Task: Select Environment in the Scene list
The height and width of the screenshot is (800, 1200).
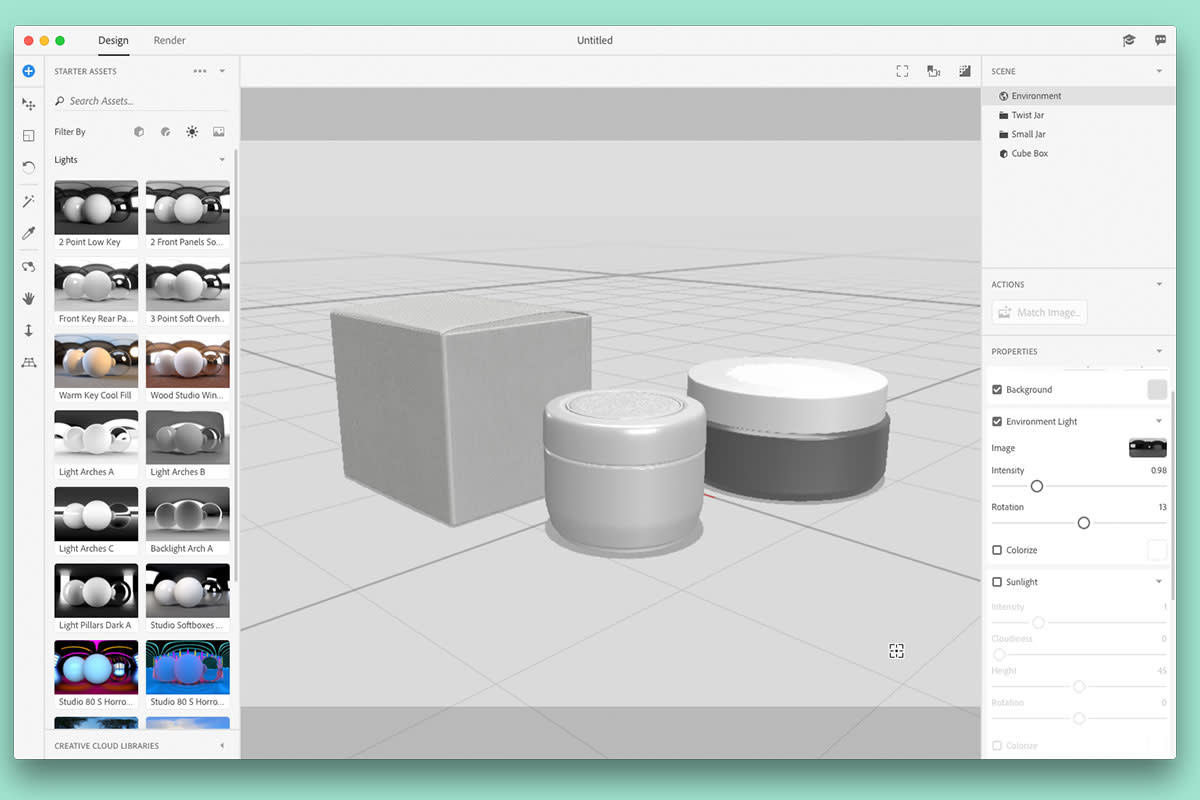Action: pyautogui.click(x=1078, y=96)
